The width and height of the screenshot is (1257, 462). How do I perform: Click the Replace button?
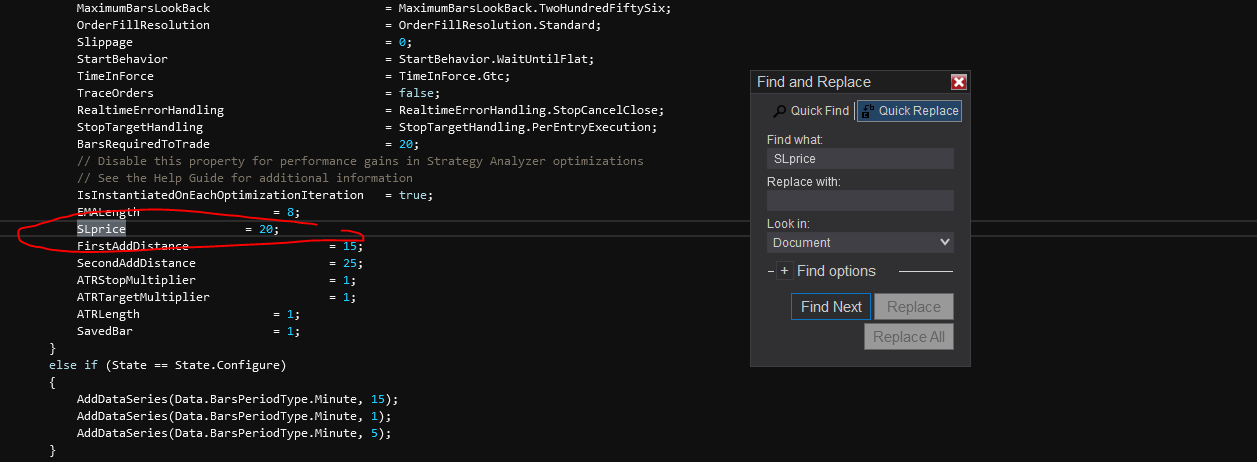913,307
